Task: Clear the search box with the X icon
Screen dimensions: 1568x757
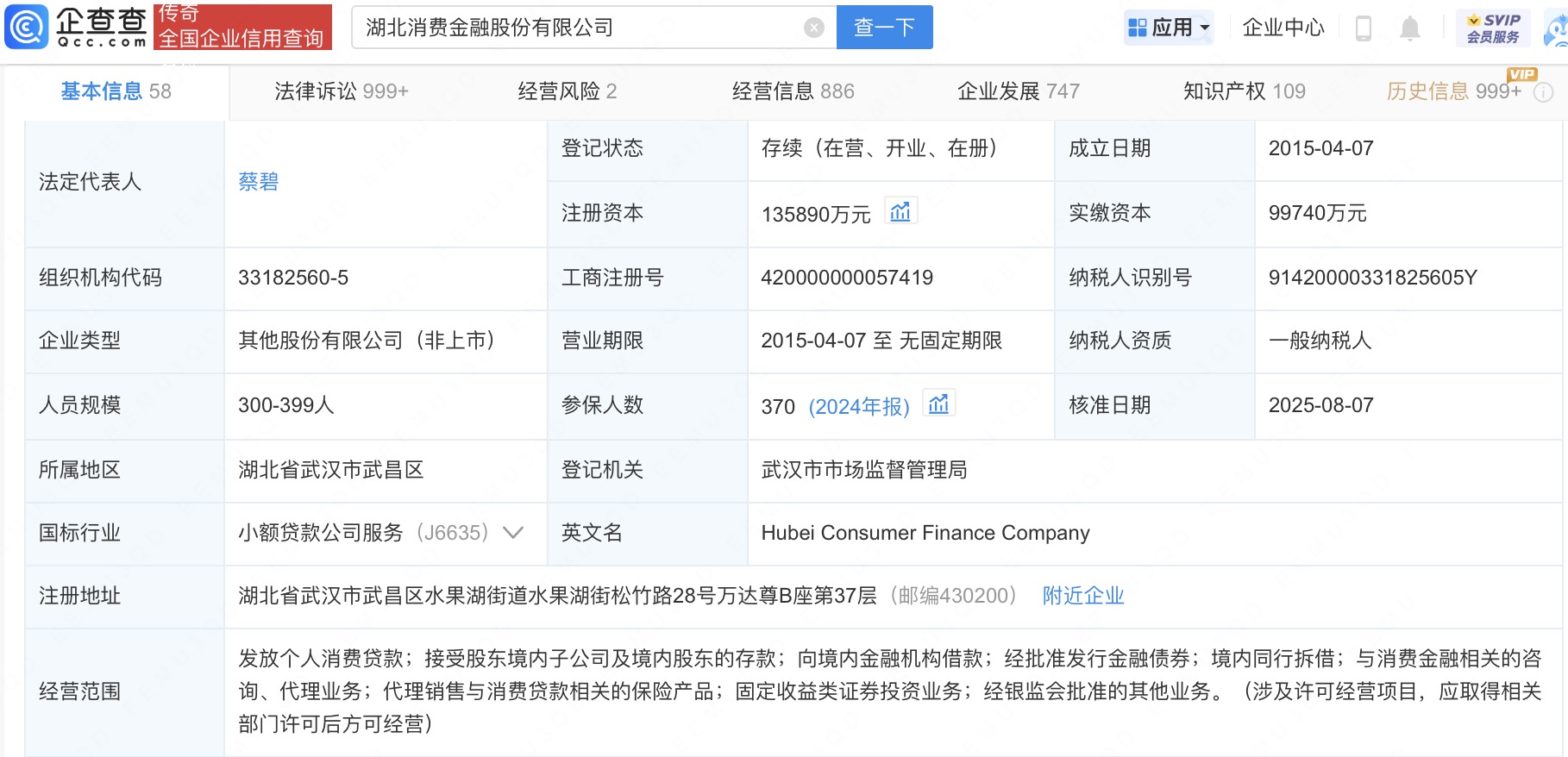Action: (813, 28)
